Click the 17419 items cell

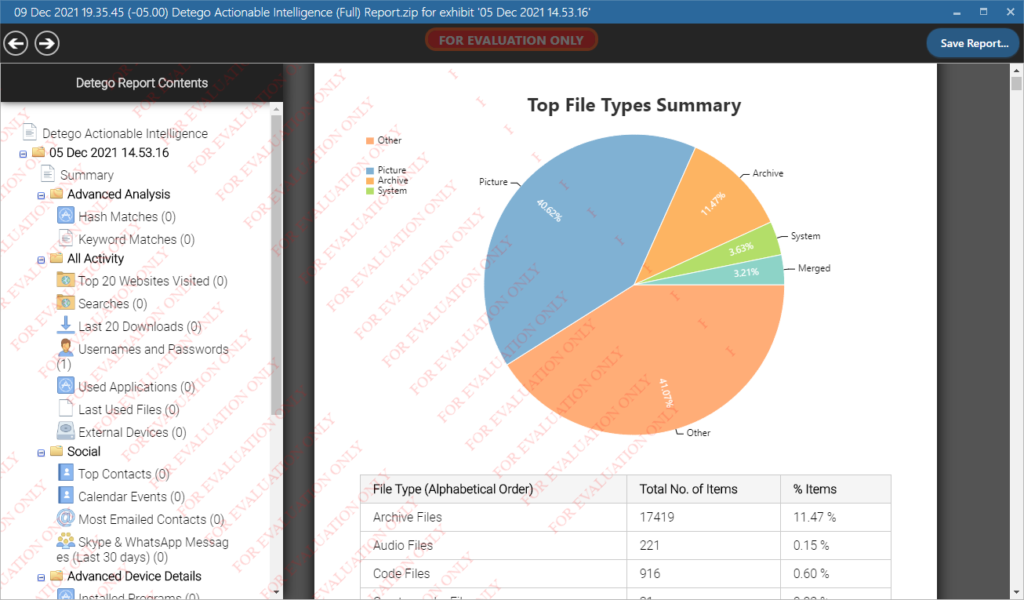click(703, 517)
